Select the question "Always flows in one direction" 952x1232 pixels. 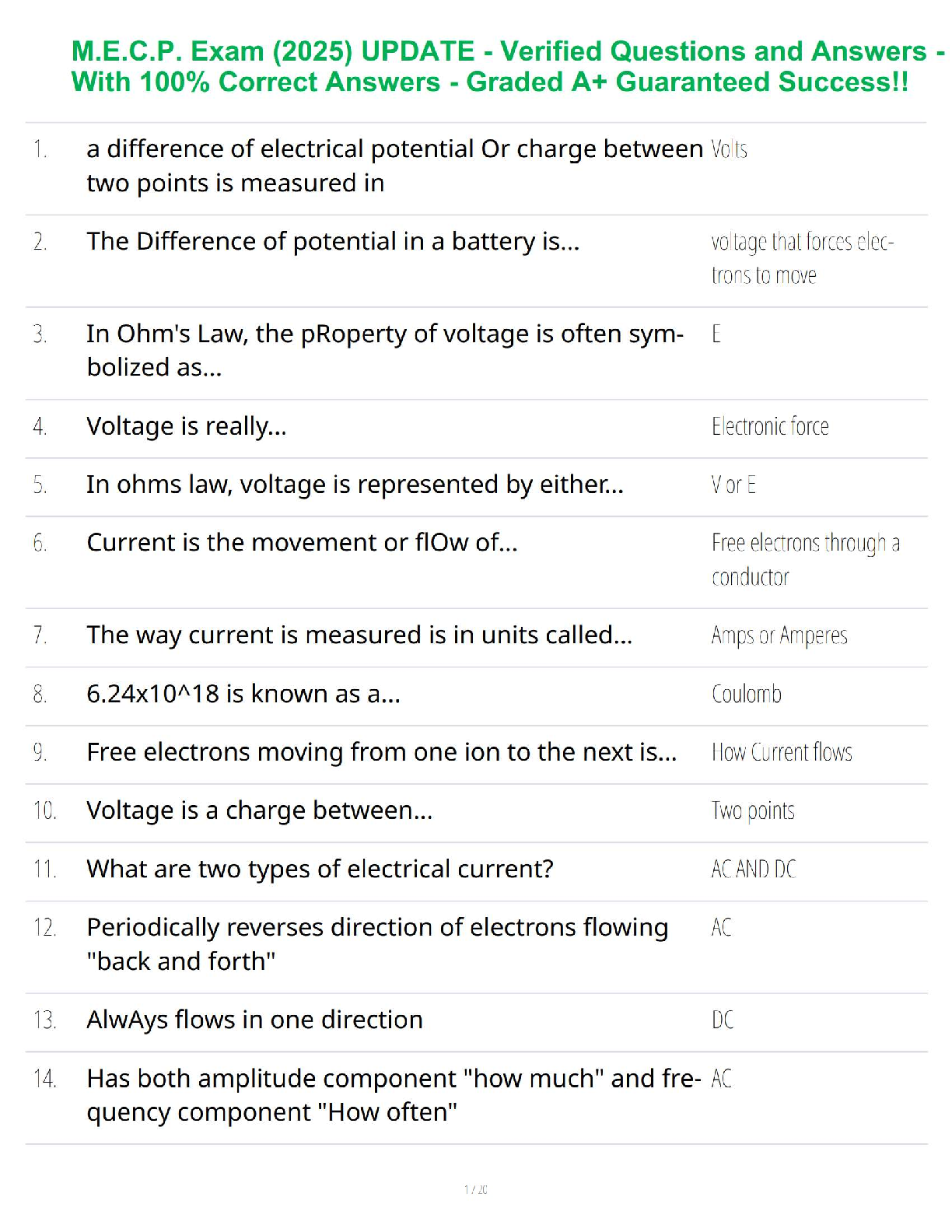[x=254, y=1020]
